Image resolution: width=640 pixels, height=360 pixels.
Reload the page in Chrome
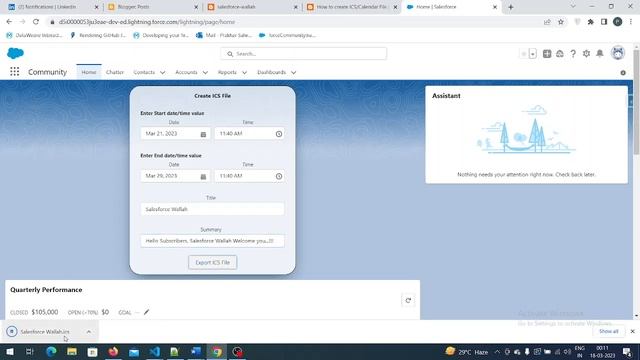(36, 22)
